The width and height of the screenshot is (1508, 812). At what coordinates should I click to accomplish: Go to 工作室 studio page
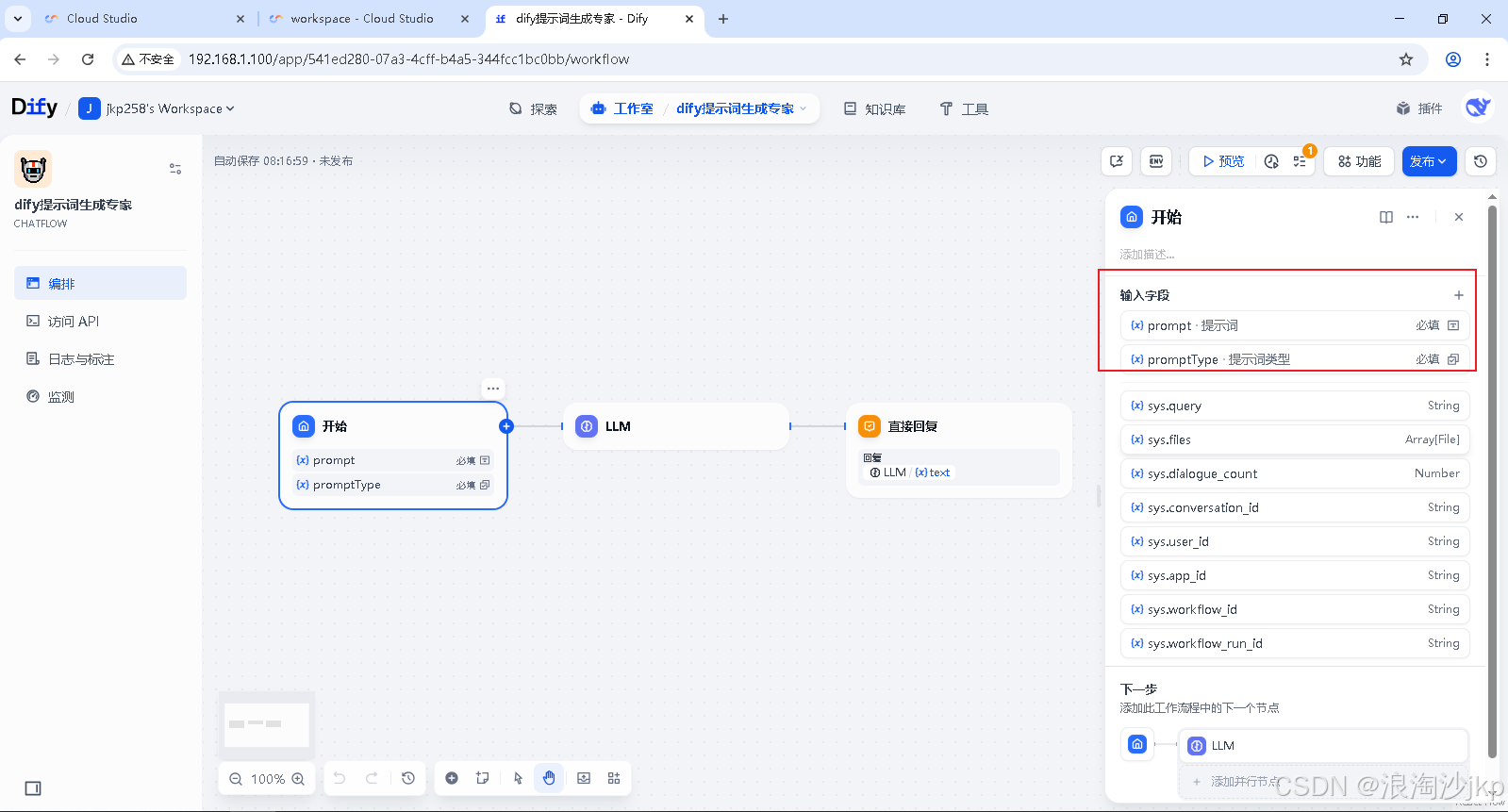click(x=622, y=108)
